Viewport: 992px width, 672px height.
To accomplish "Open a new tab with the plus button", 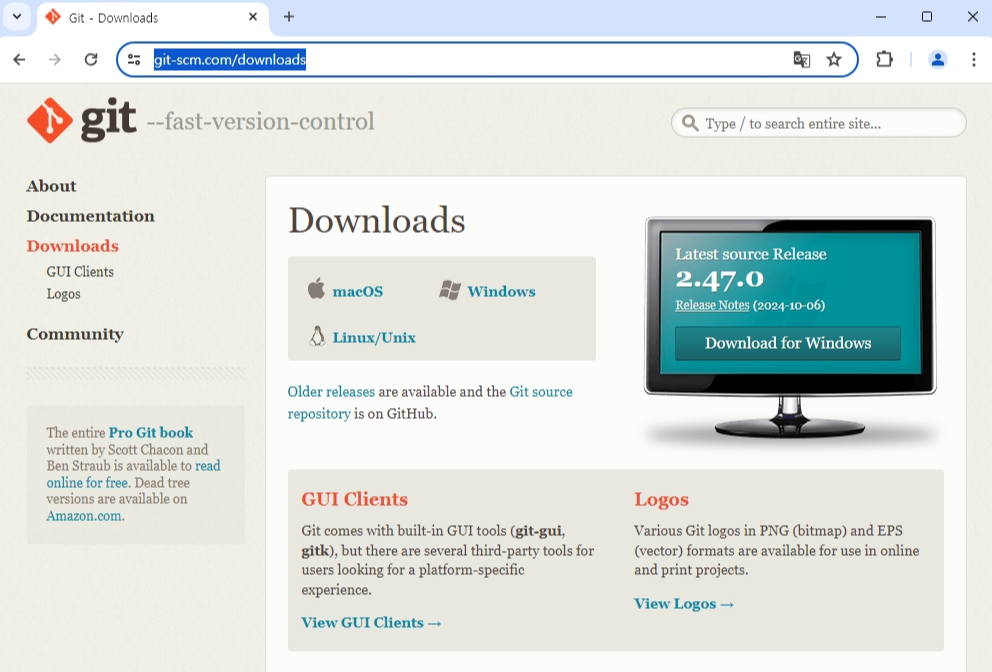I will pyautogui.click(x=288, y=17).
